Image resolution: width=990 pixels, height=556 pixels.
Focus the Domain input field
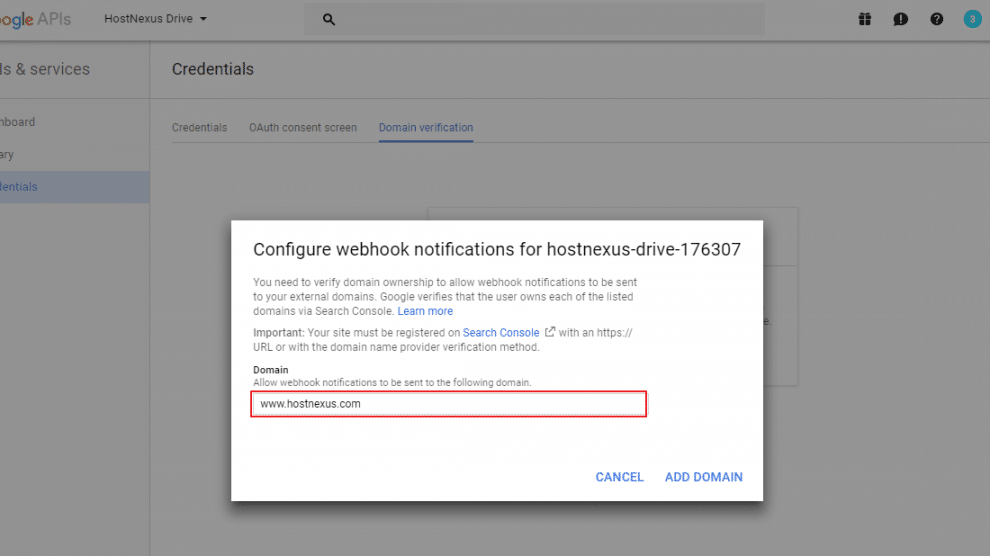[448, 404]
